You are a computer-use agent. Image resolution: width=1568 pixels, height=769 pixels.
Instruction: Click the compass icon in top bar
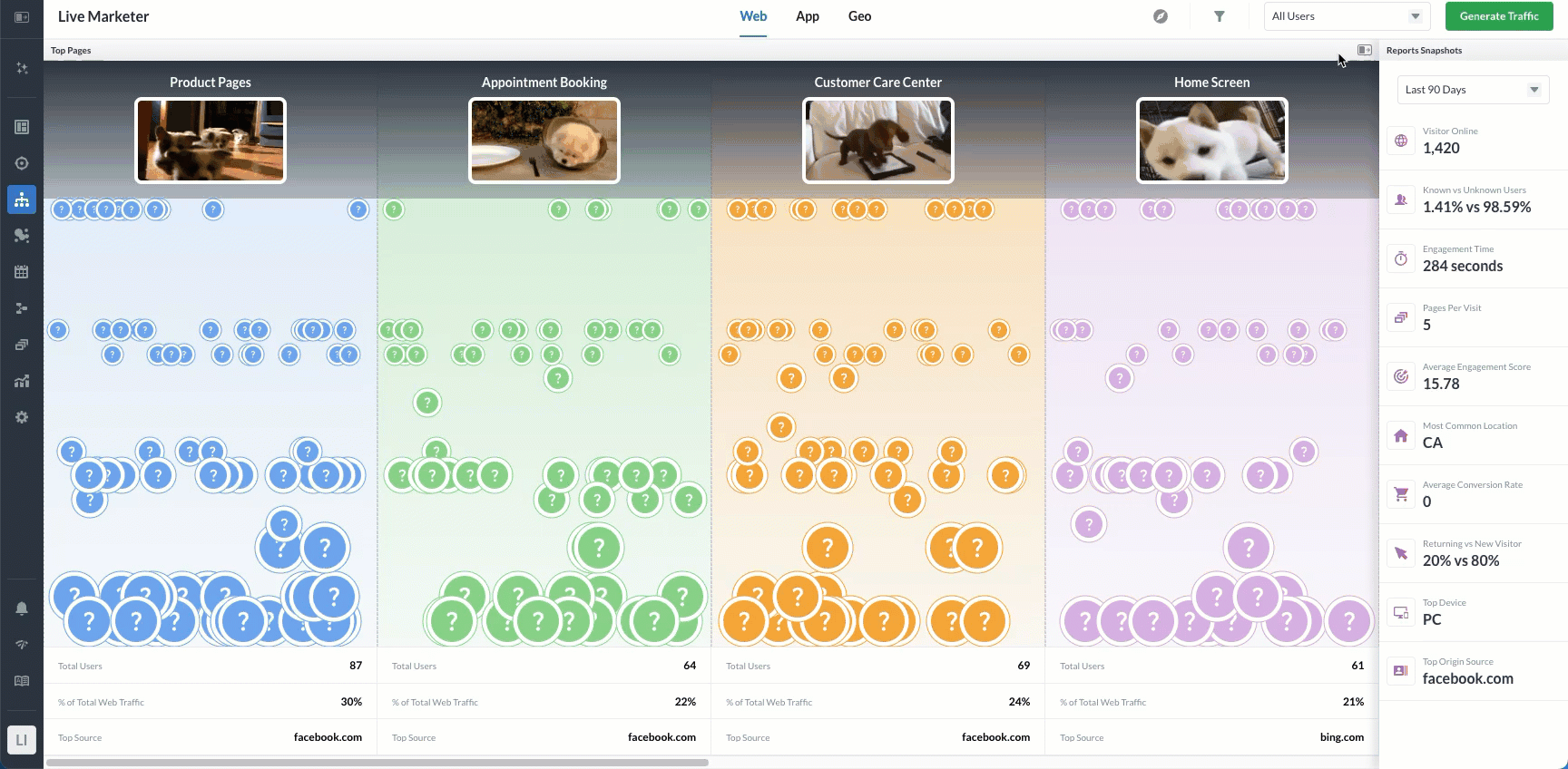coord(1161,16)
